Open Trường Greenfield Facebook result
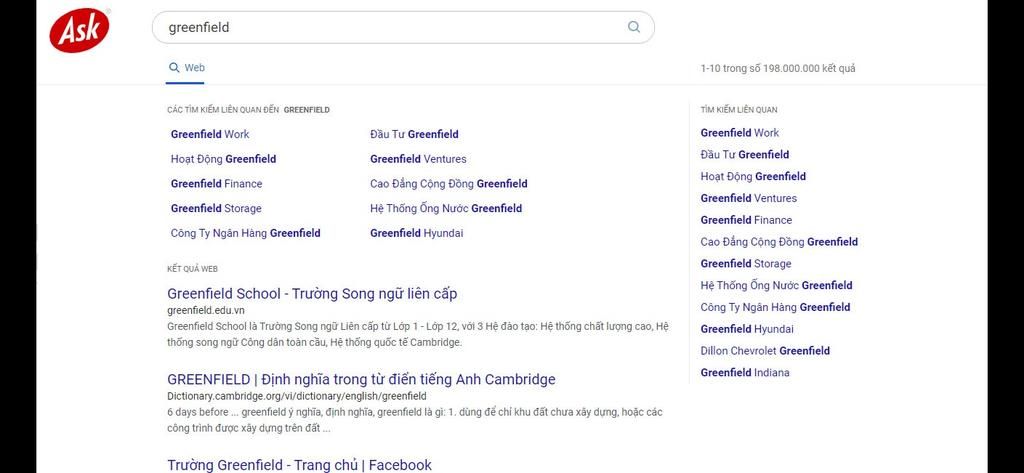1024x473 pixels. pos(299,465)
